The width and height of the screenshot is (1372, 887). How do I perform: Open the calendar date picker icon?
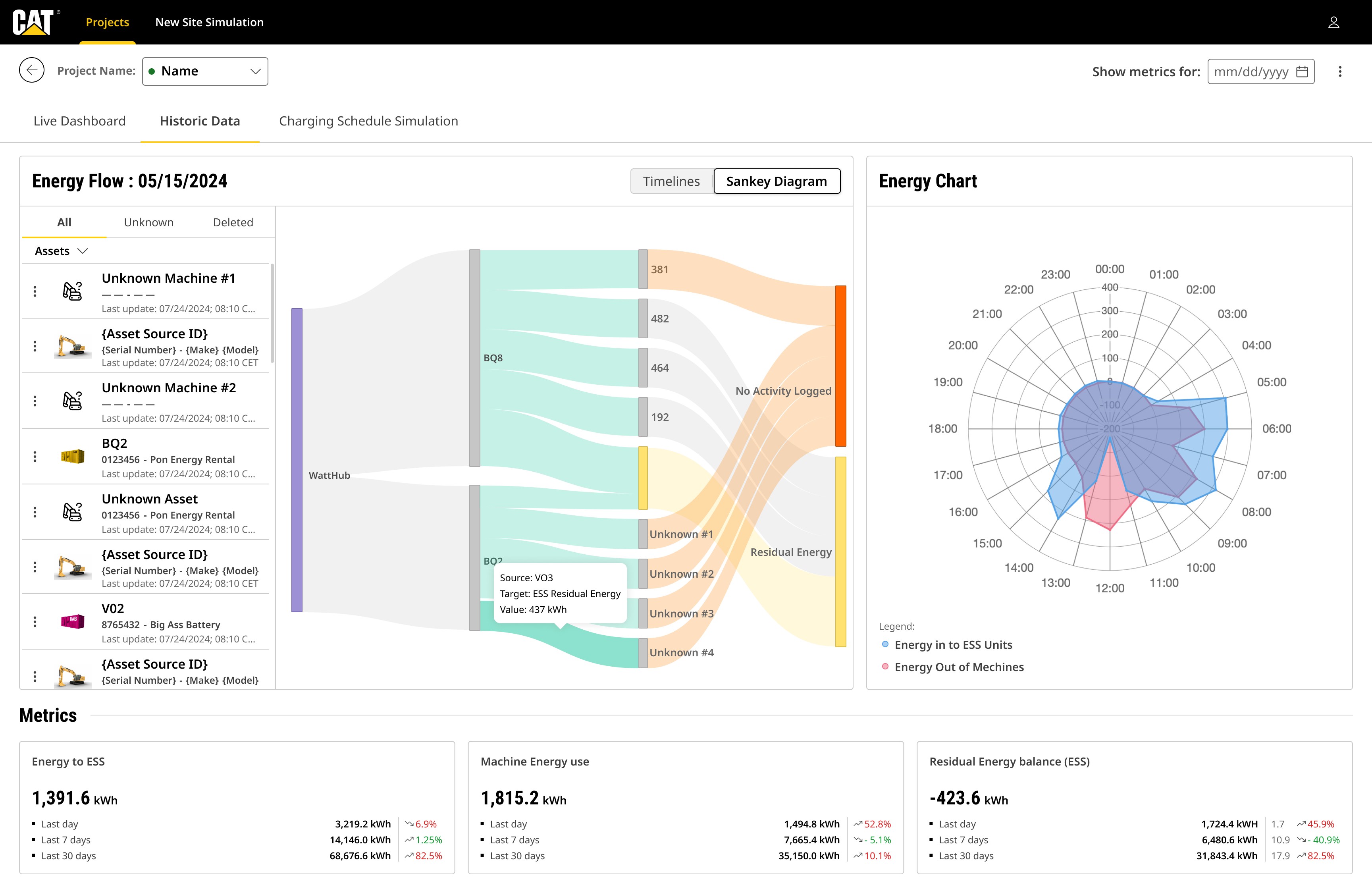tap(1302, 71)
